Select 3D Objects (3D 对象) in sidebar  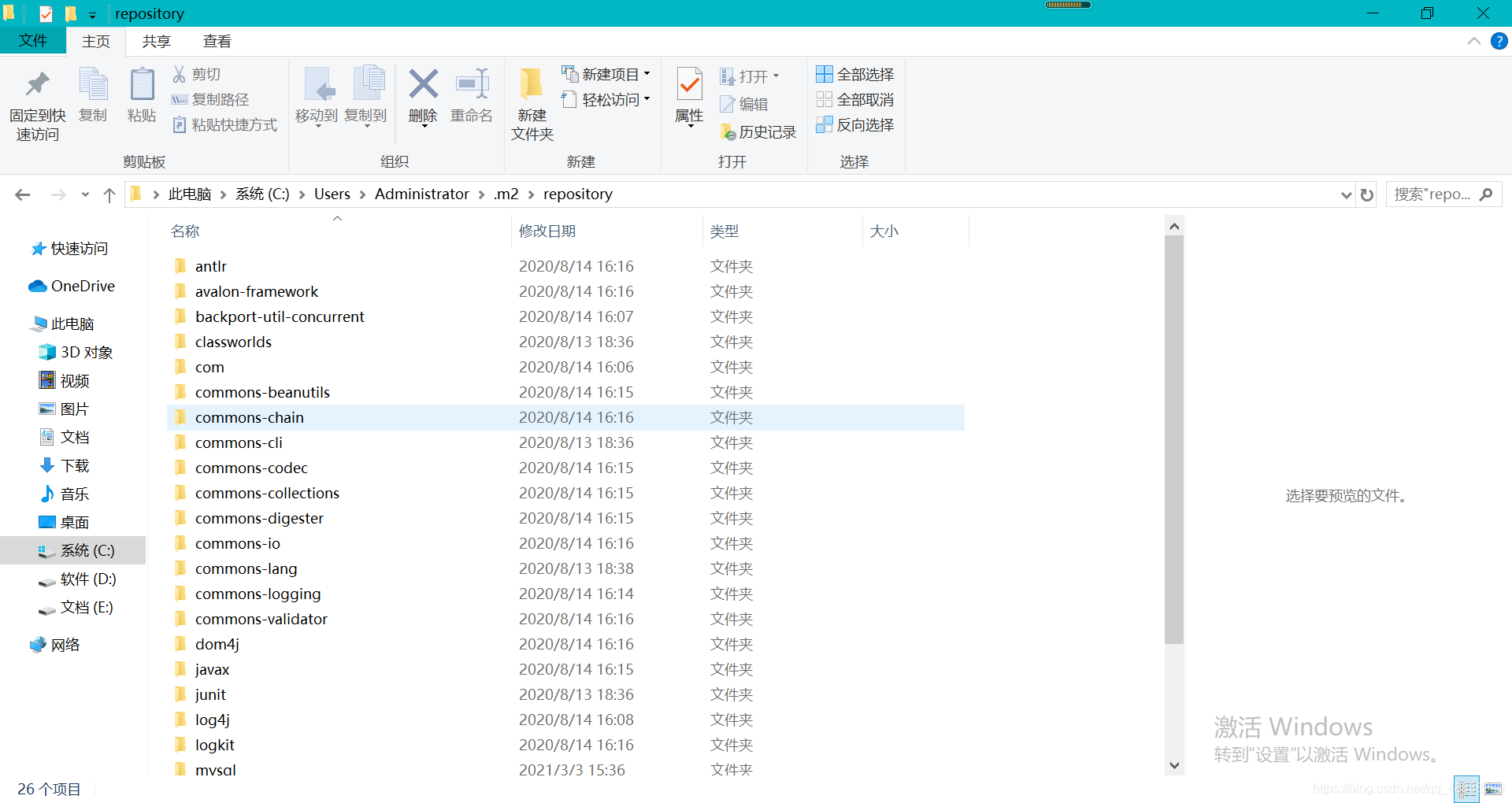[x=76, y=352]
